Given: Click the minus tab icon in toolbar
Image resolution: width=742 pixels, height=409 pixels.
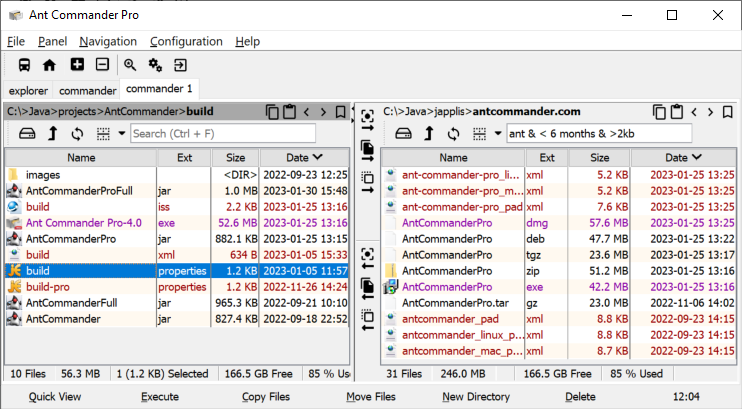Looking at the screenshot, I should point(102,64).
